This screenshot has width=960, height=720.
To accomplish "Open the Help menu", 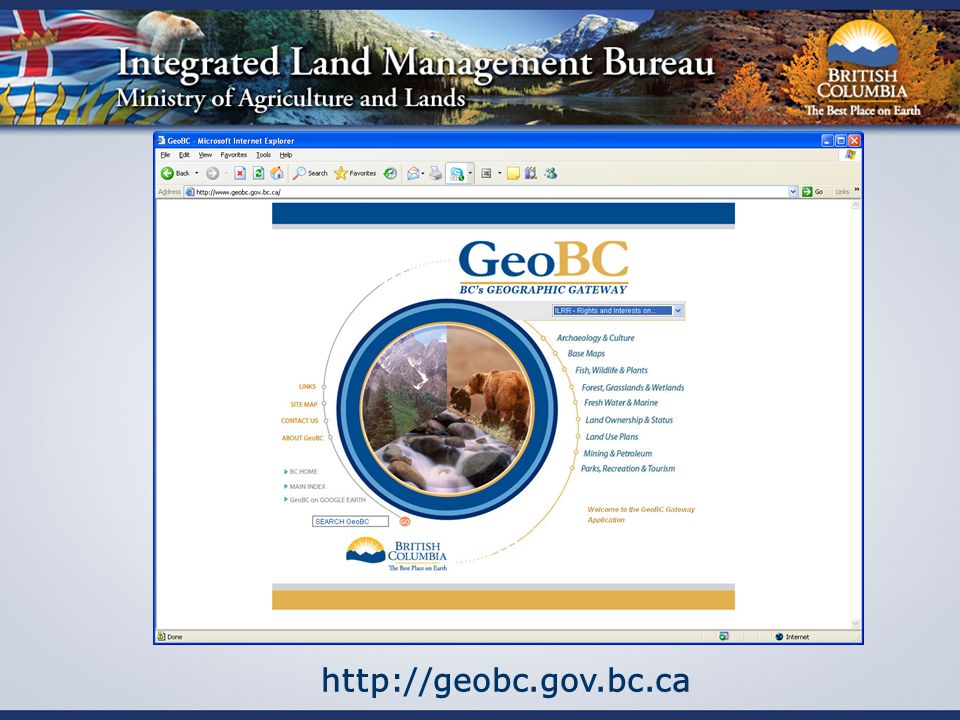I will 286,155.
